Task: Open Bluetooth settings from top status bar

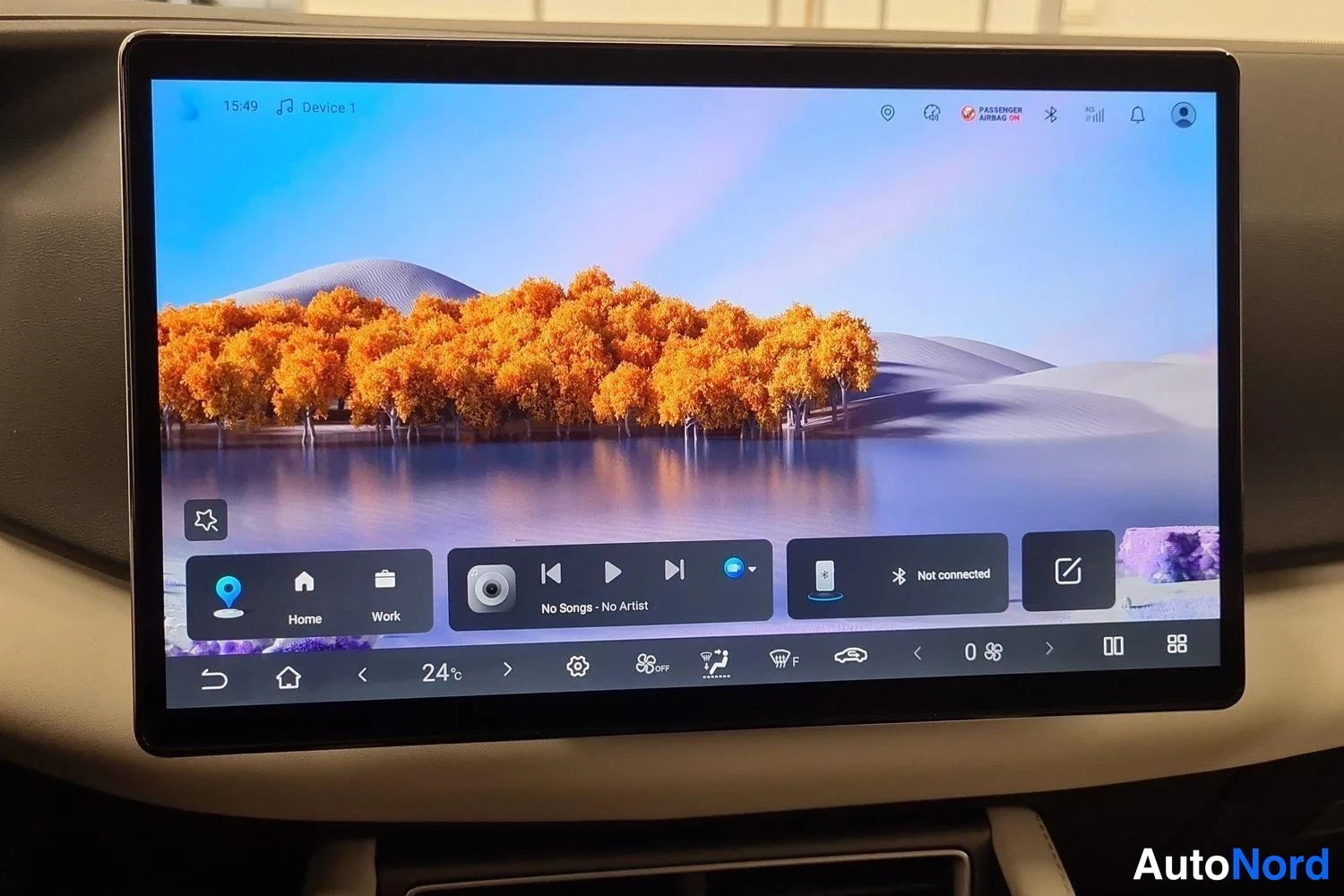Action: pos(1051,115)
